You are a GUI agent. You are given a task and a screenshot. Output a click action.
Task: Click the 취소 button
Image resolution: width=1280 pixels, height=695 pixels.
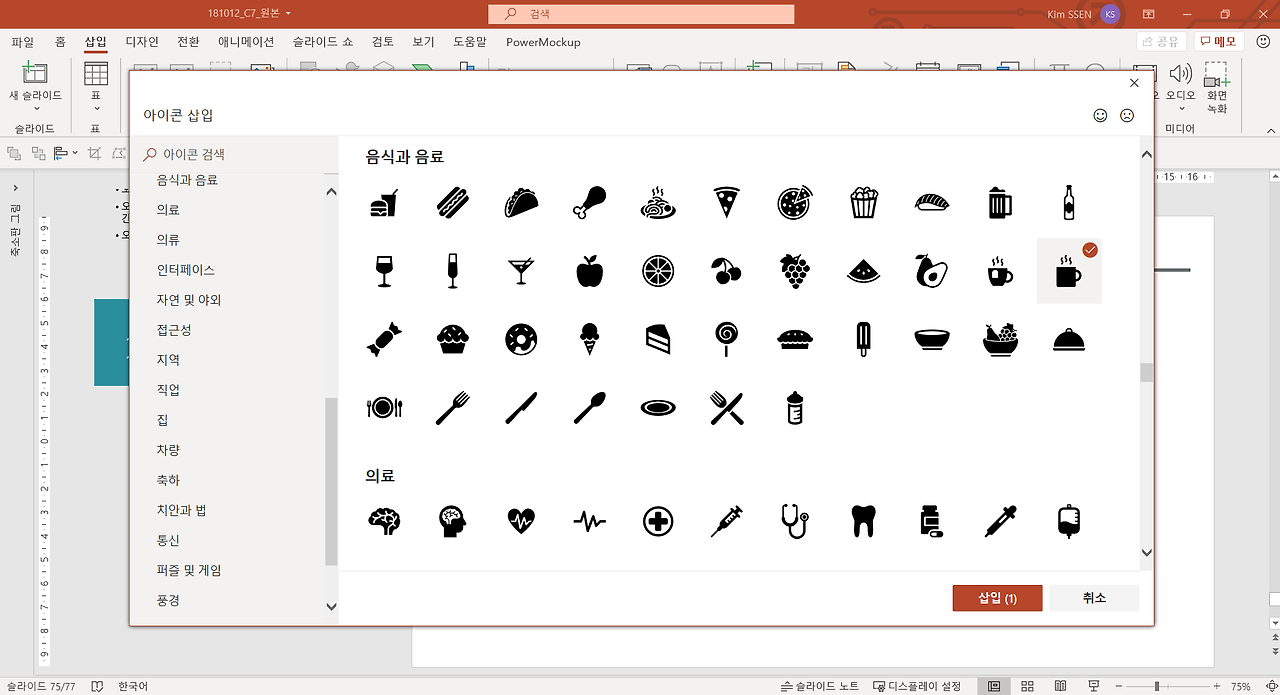click(1094, 598)
